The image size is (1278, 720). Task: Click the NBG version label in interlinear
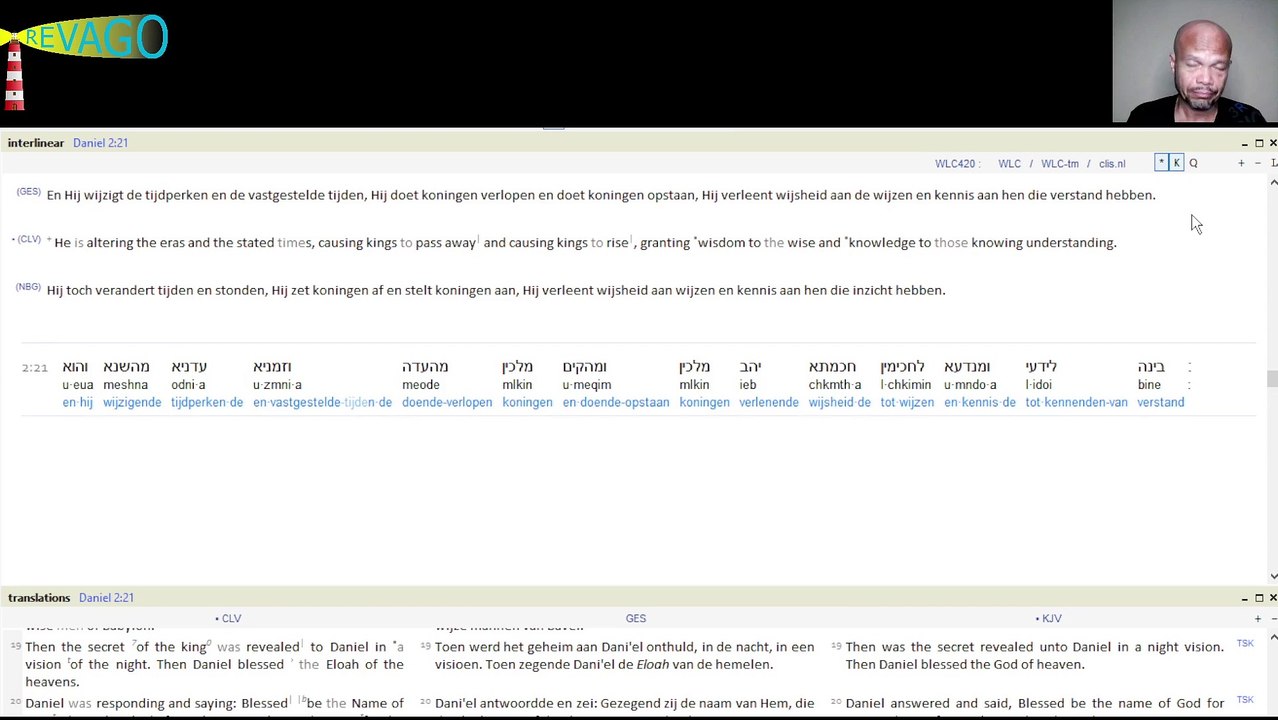28,287
